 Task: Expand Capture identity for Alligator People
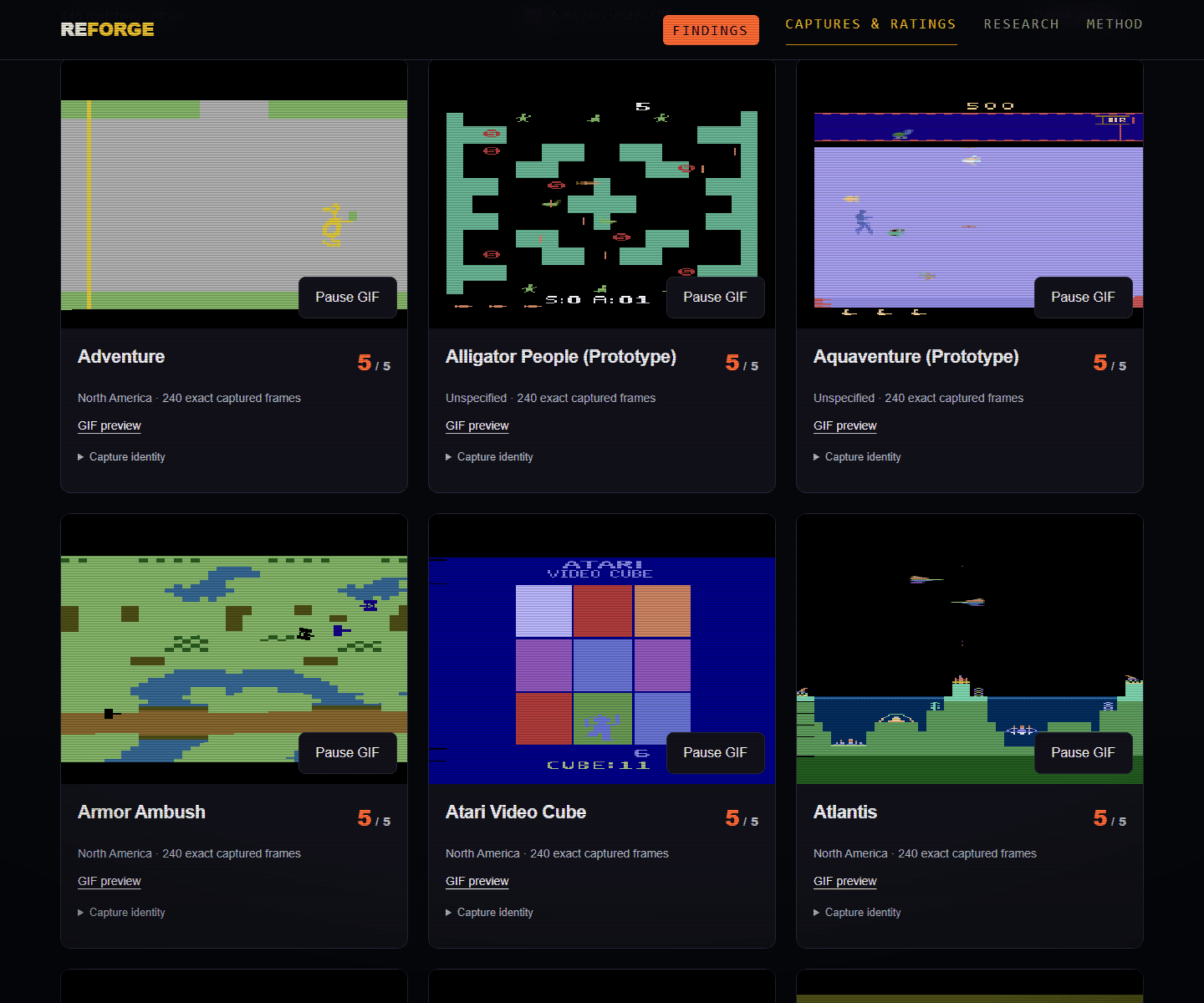pyautogui.click(x=490, y=457)
